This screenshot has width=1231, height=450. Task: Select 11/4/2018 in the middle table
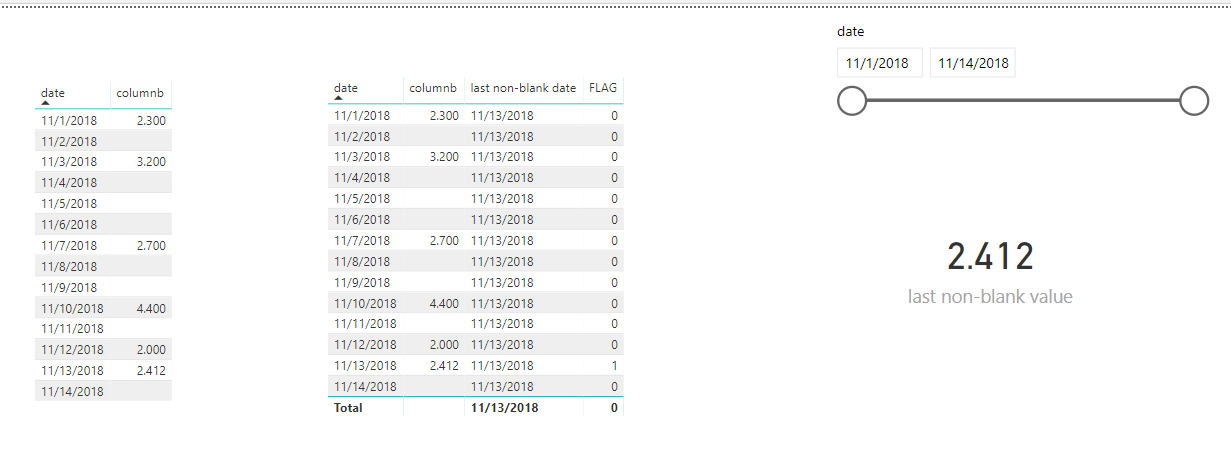(362, 177)
